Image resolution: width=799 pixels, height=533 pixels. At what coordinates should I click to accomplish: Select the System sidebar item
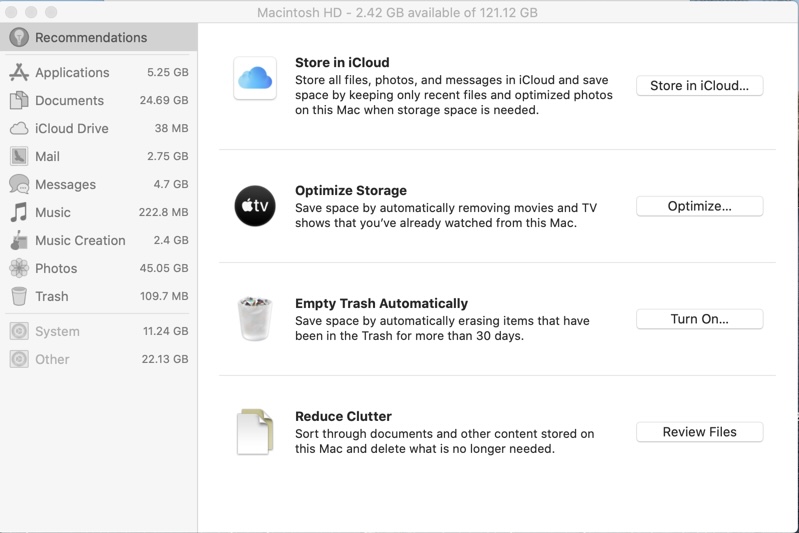(x=57, y=332)
